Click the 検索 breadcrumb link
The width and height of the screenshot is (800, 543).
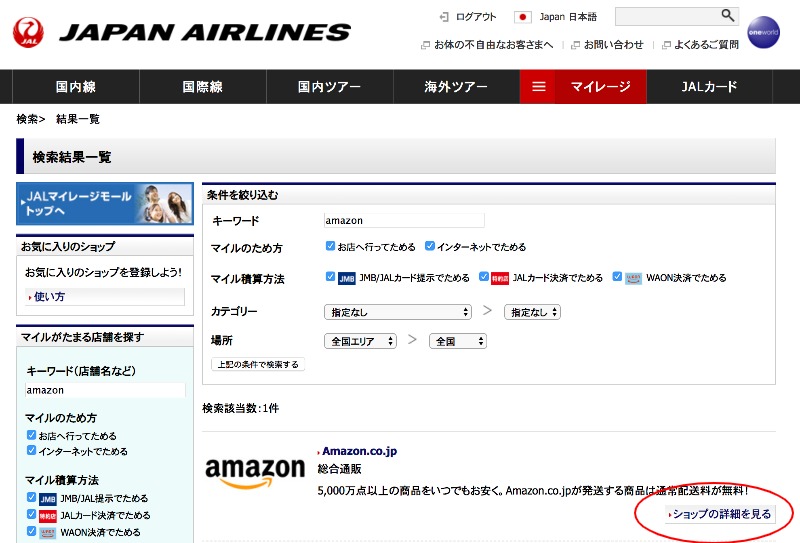[x=27, y=119]
